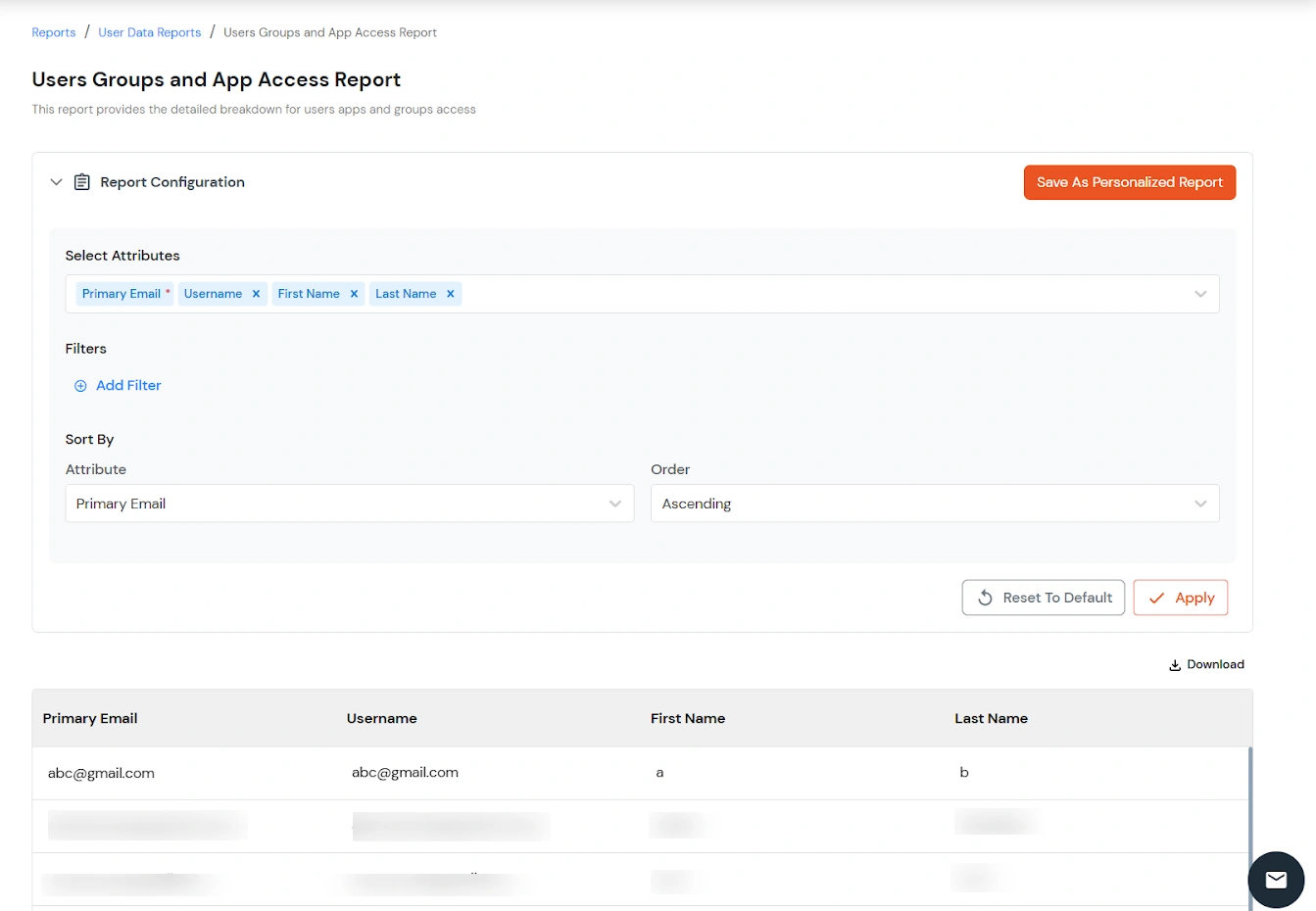Click Save As Personalized Report

1129,182
